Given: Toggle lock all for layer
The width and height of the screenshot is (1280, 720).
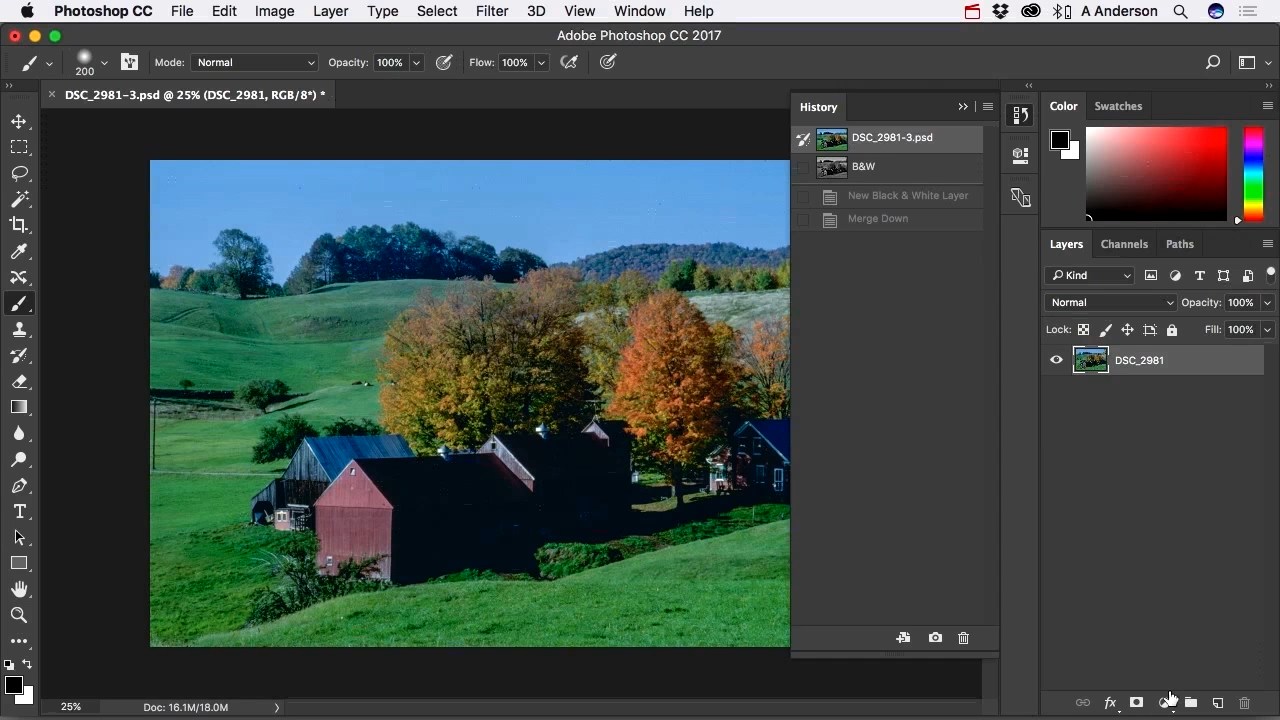Looking at the screenshot, I should tap(1172, 330).
